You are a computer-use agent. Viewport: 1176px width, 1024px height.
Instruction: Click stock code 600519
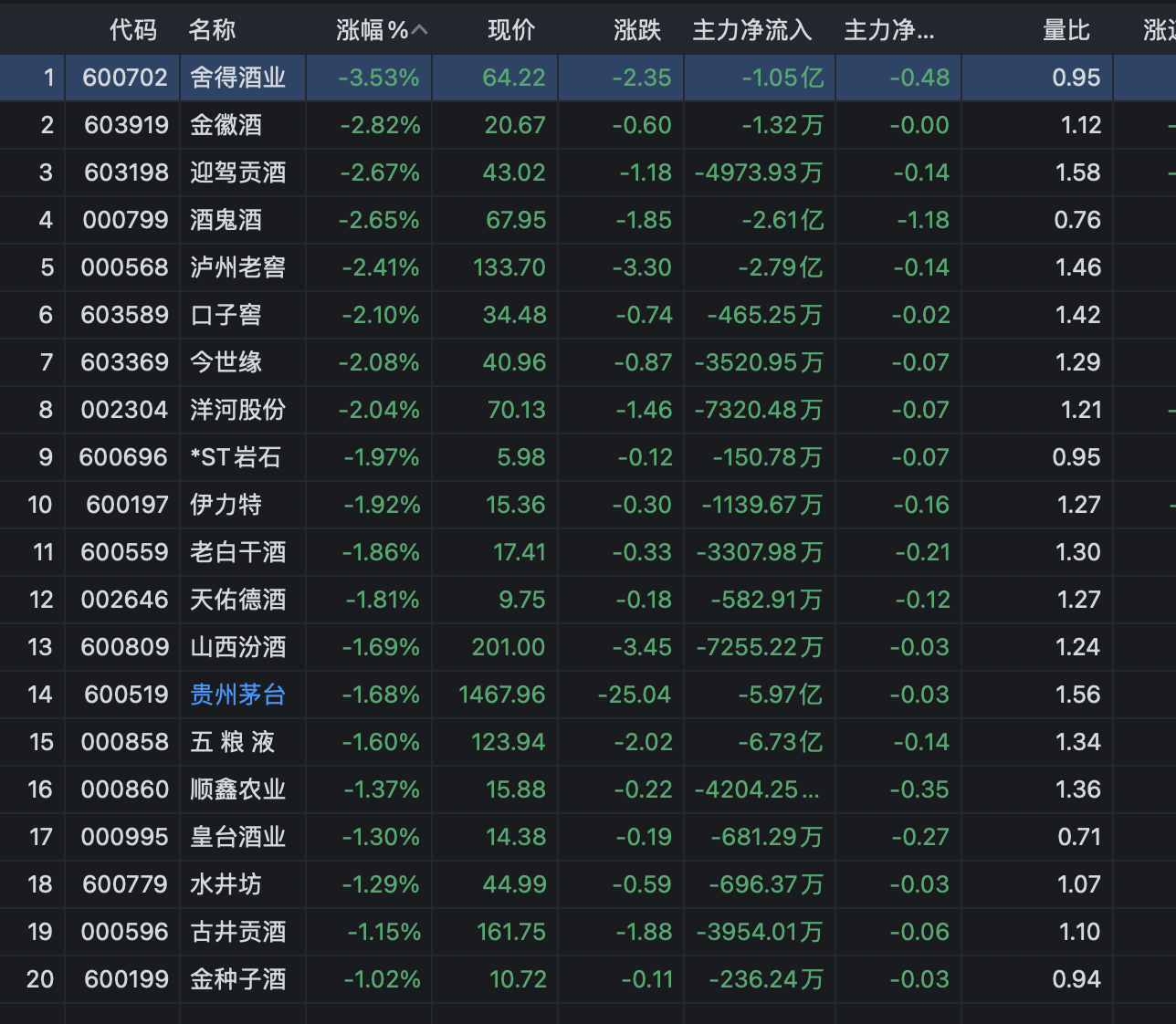(126, 695)
